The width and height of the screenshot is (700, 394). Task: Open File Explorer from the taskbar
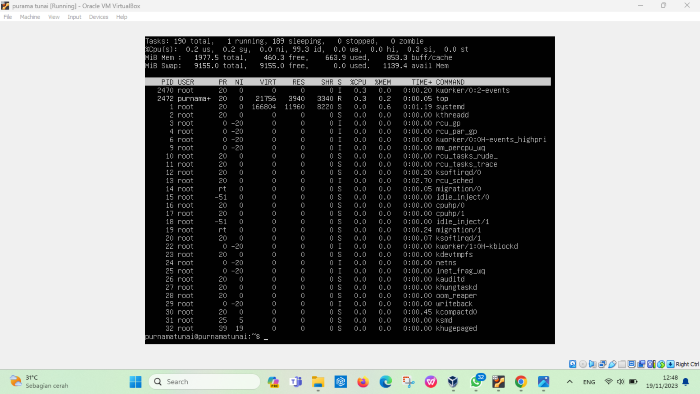tap(318, 382)
